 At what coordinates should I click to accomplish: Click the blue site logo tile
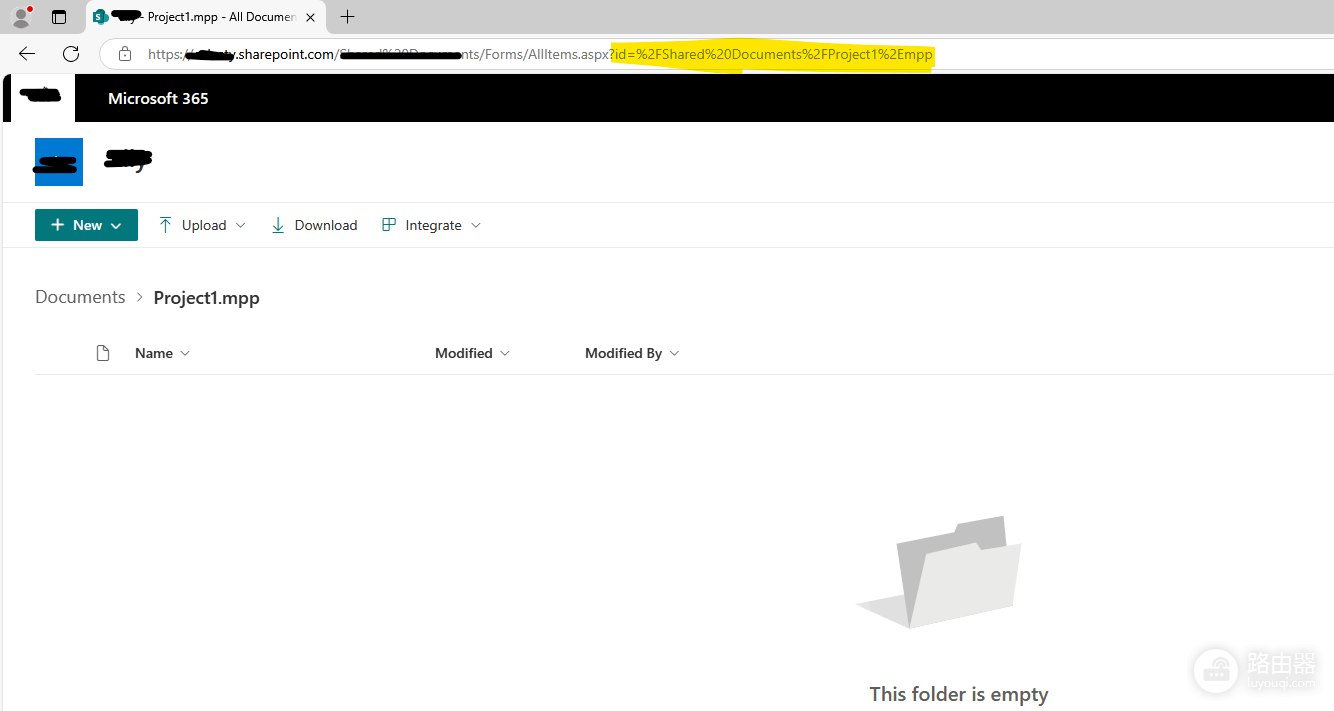pyautogui.click(x=59, y=162)
